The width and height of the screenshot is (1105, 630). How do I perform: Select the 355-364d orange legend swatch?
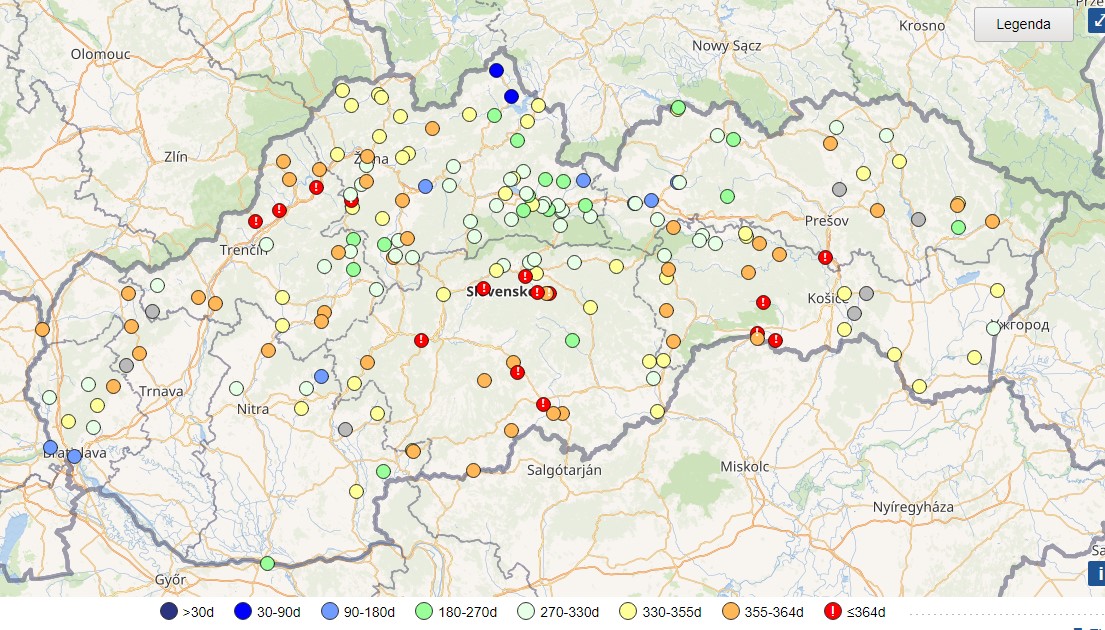(734, 611)
